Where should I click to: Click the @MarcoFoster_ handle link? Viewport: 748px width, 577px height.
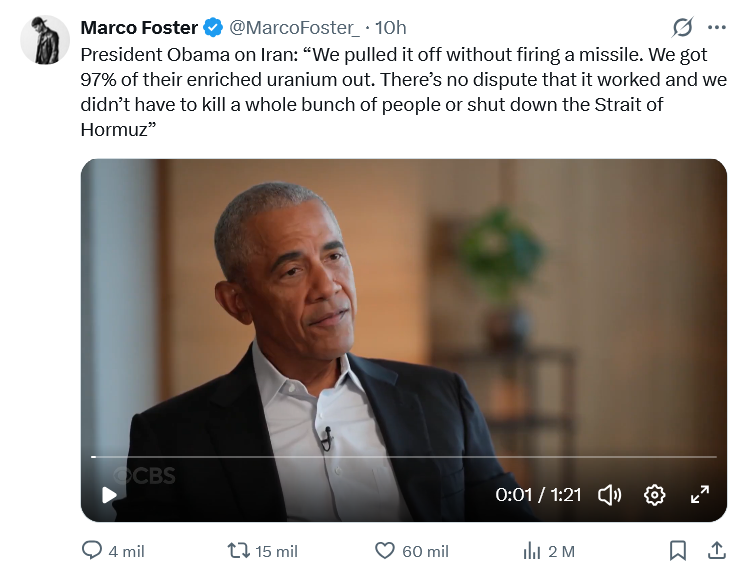pos(295,28)
